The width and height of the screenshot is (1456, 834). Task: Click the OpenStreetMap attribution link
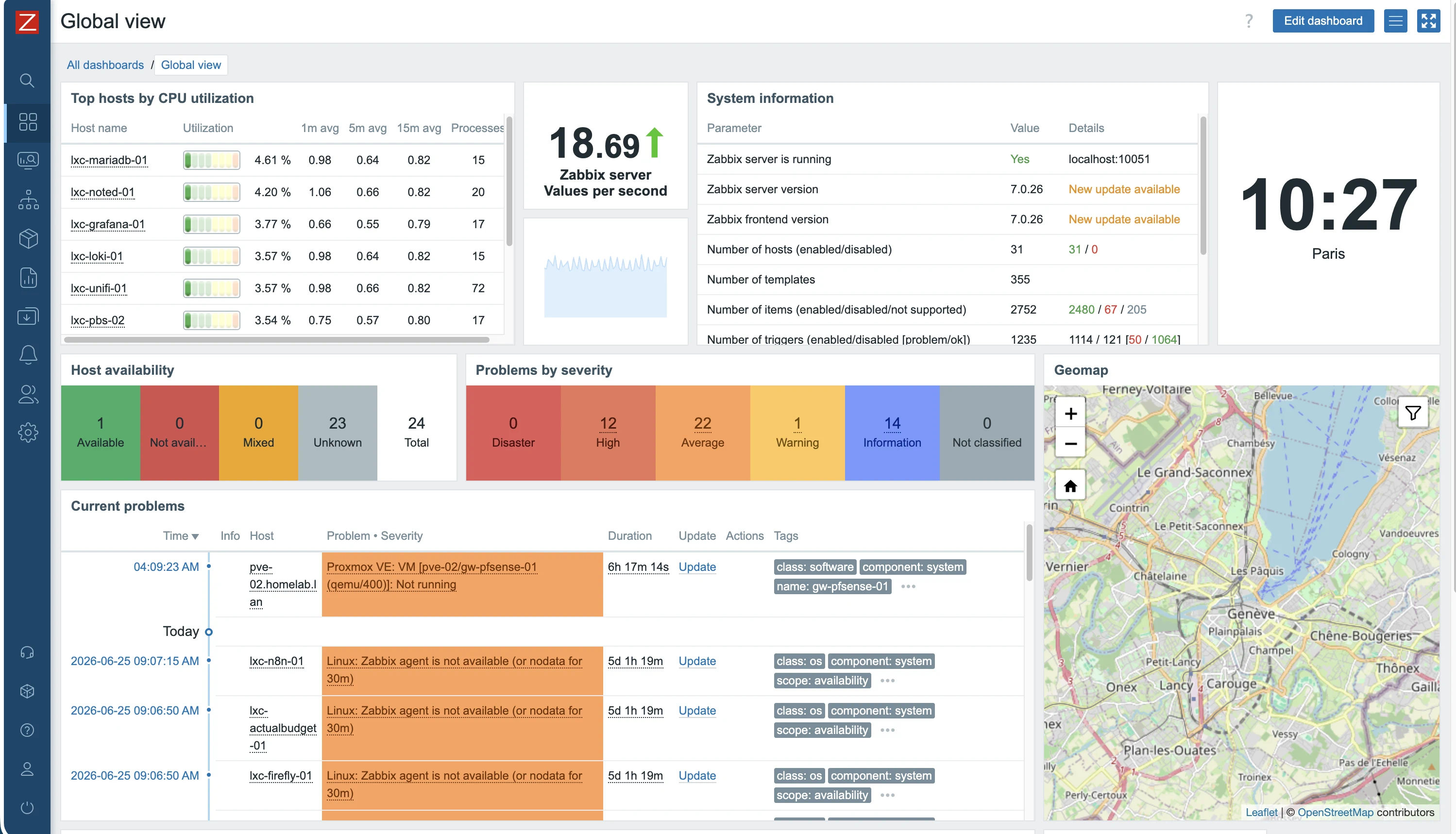(1335, 812)
